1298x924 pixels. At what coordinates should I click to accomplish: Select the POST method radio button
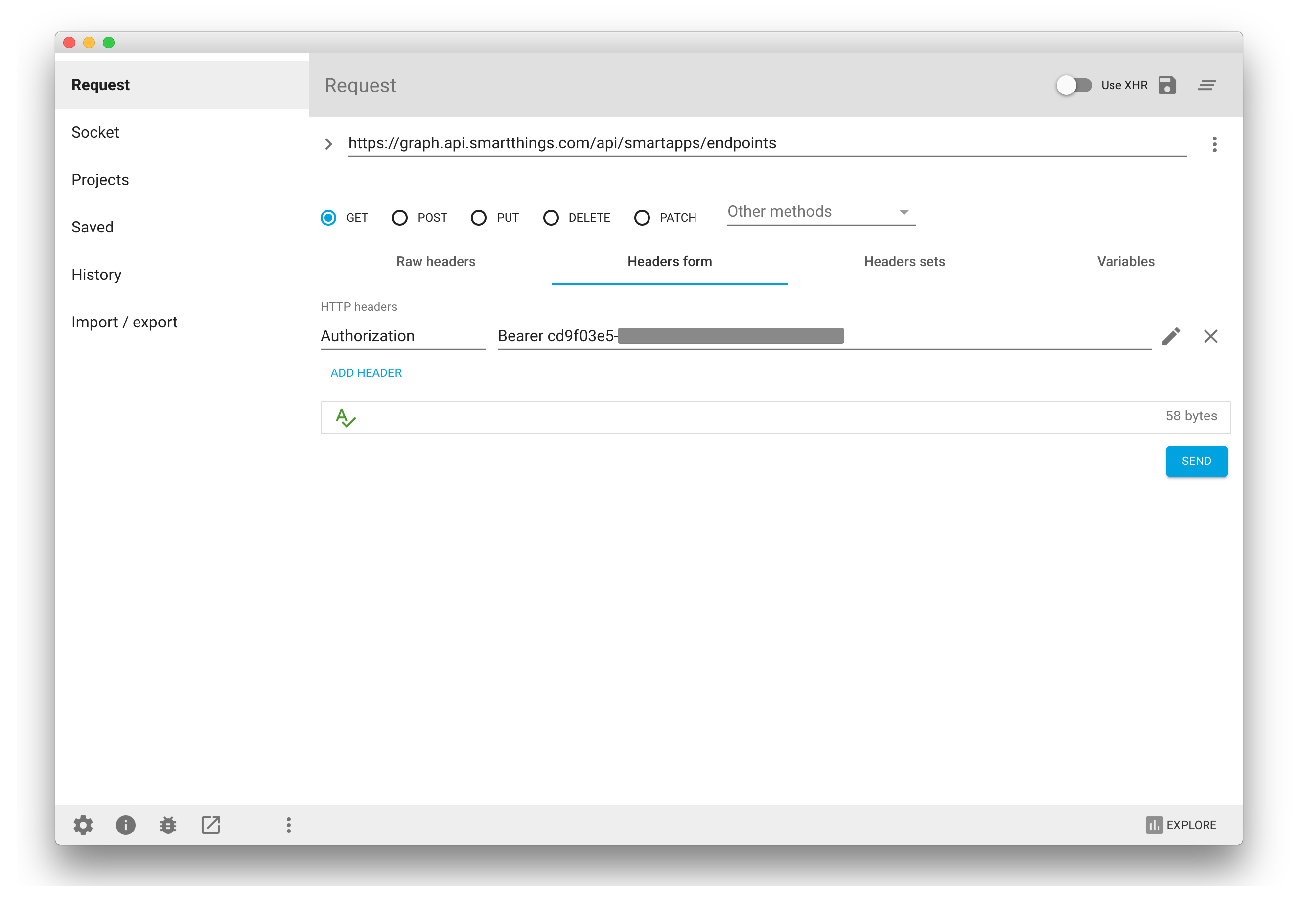point(400,217)
